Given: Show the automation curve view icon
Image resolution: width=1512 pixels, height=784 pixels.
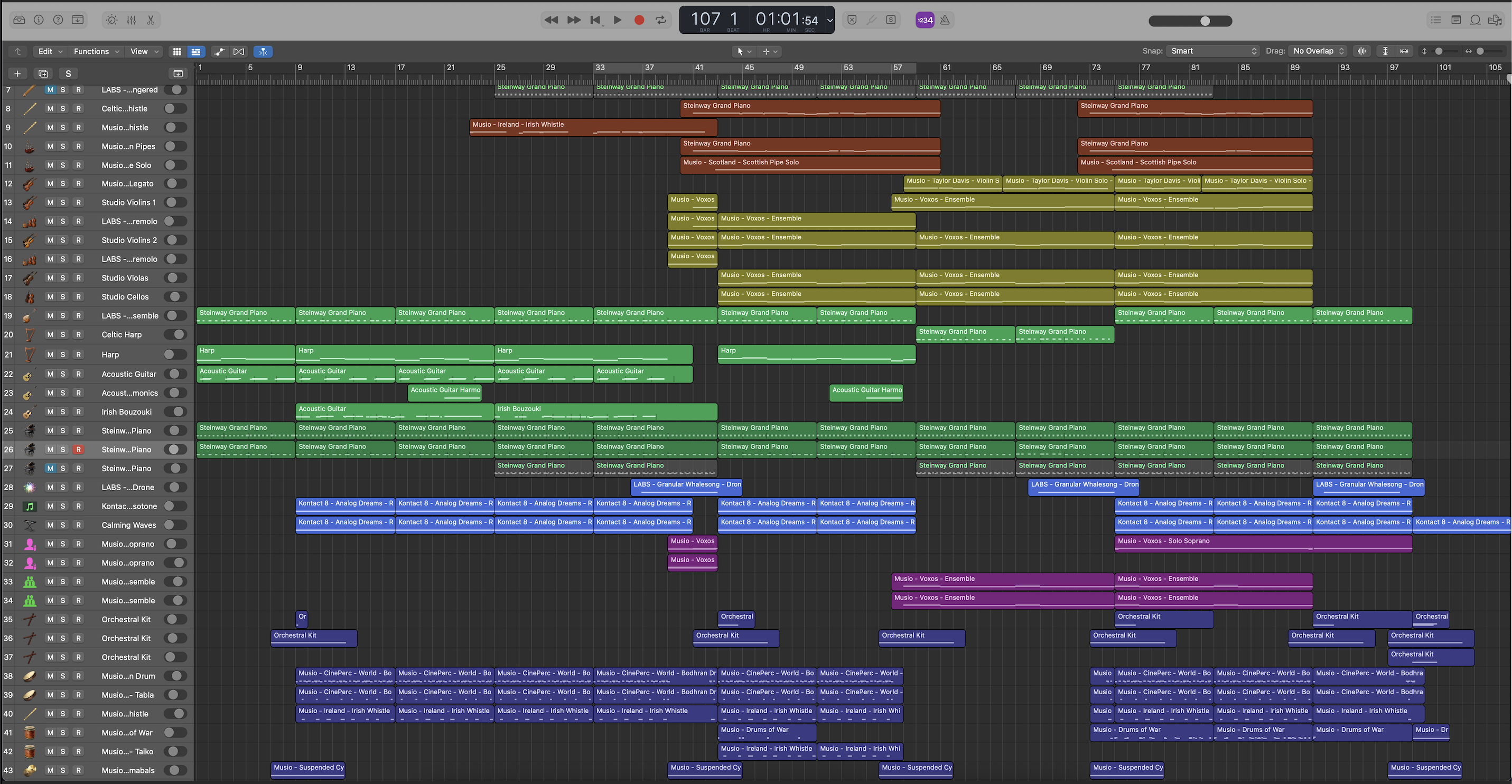Looking at the screenshot, I should coord(219,52).
